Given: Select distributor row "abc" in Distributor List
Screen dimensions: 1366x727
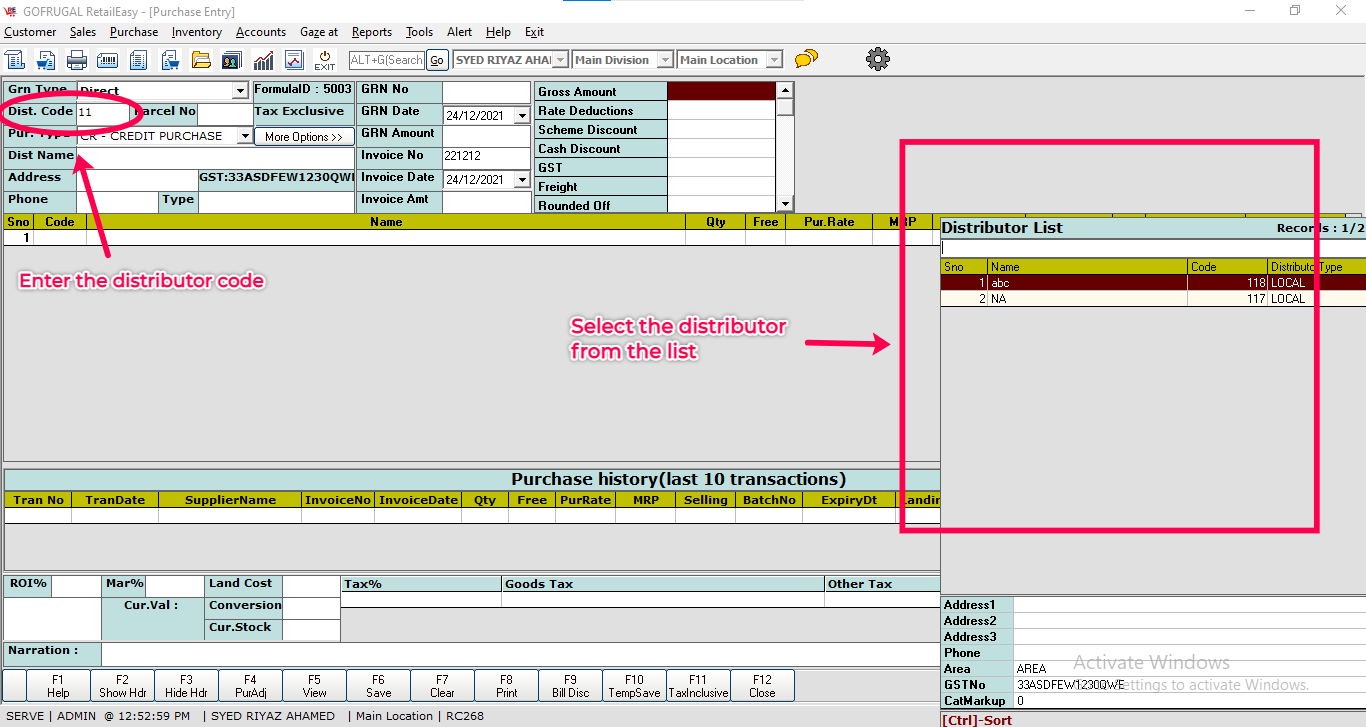Looking at the screenshot, I should click(1153, 283).
